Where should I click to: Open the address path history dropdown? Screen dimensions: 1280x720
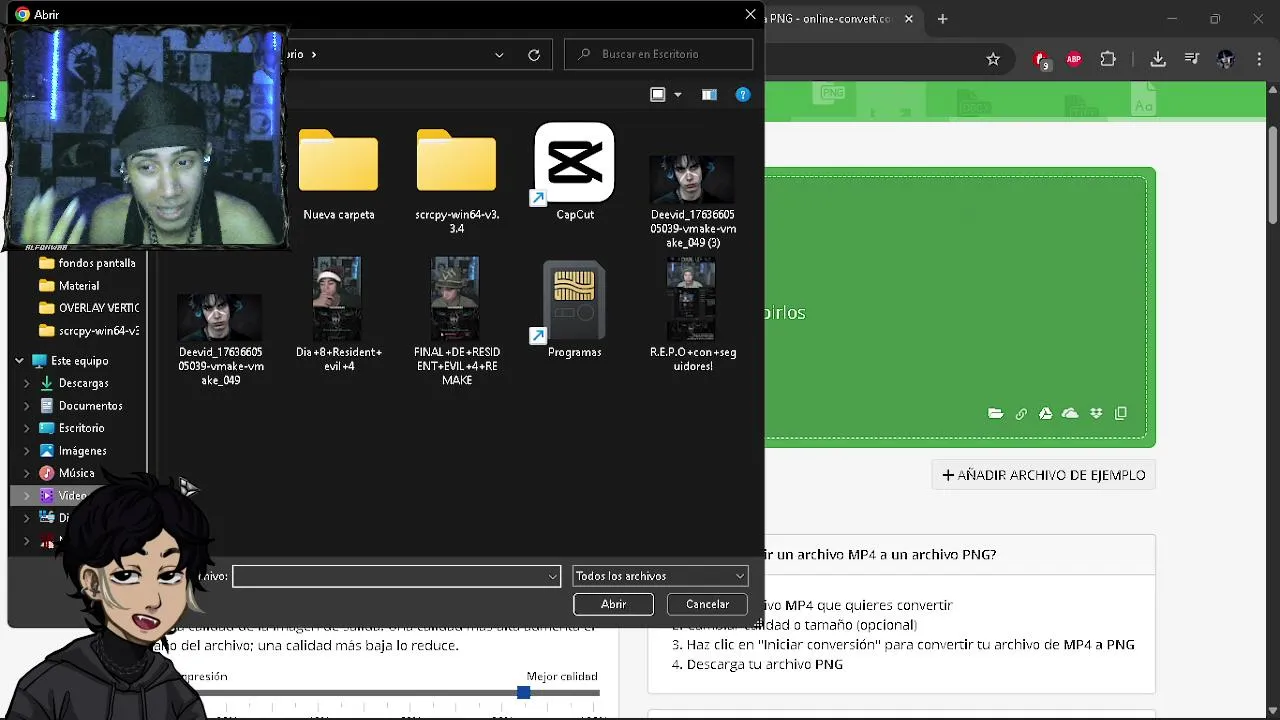coord(499,54)
